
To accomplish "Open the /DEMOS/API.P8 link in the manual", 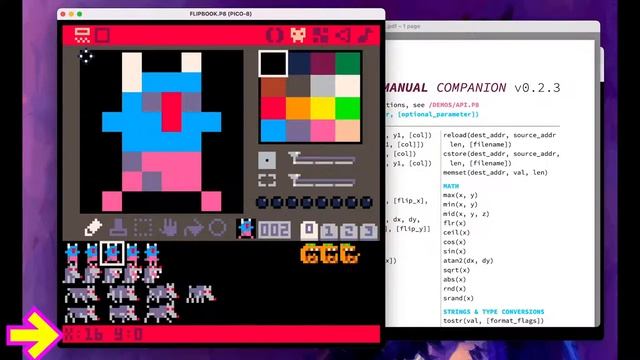I will tap(454, 105).
